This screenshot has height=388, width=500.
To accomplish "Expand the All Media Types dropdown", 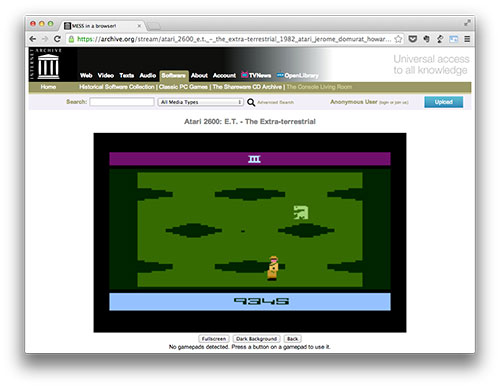I will (x=200, y=102).
